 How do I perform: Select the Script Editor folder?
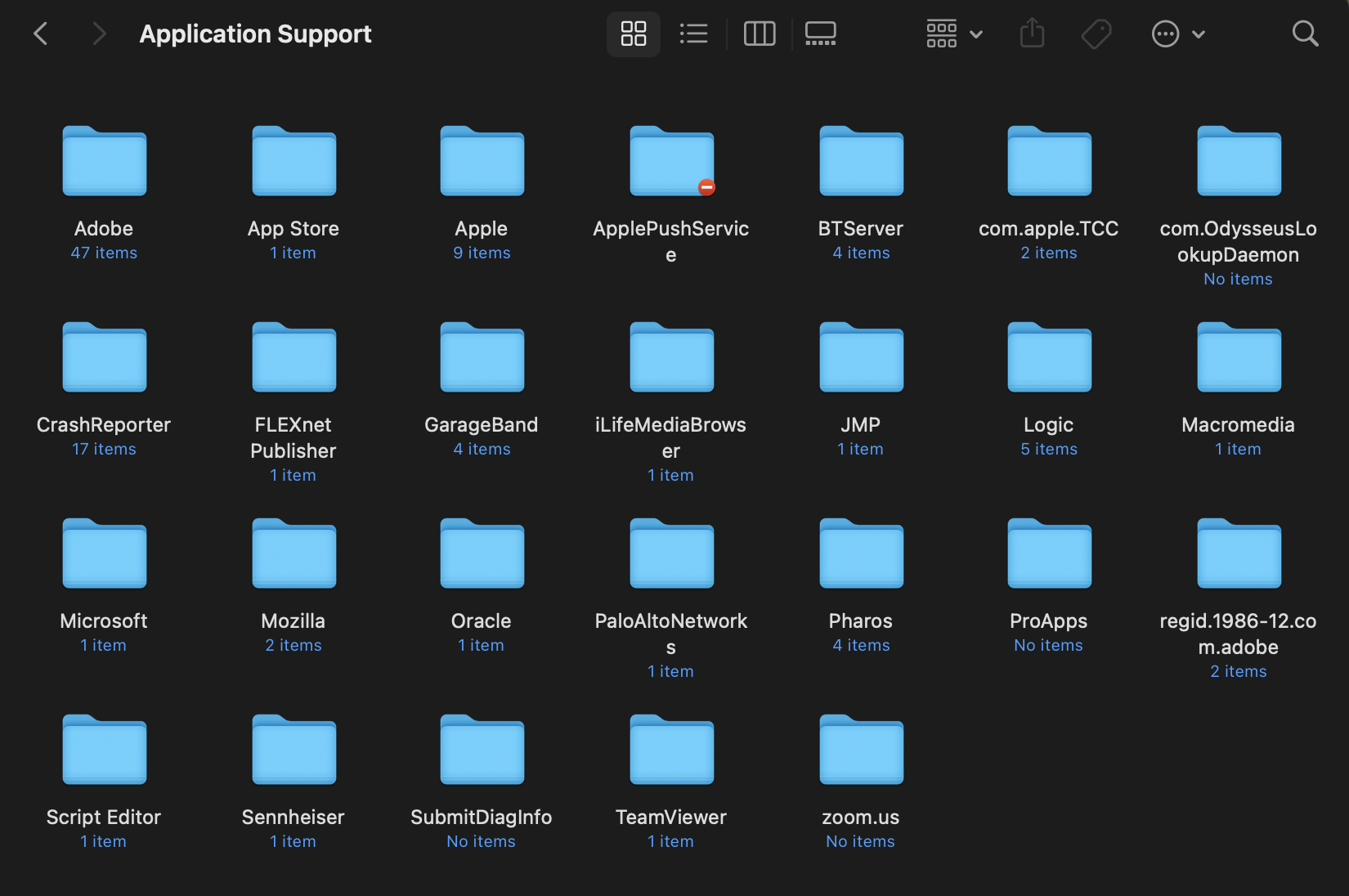click(x=105, y=749)
